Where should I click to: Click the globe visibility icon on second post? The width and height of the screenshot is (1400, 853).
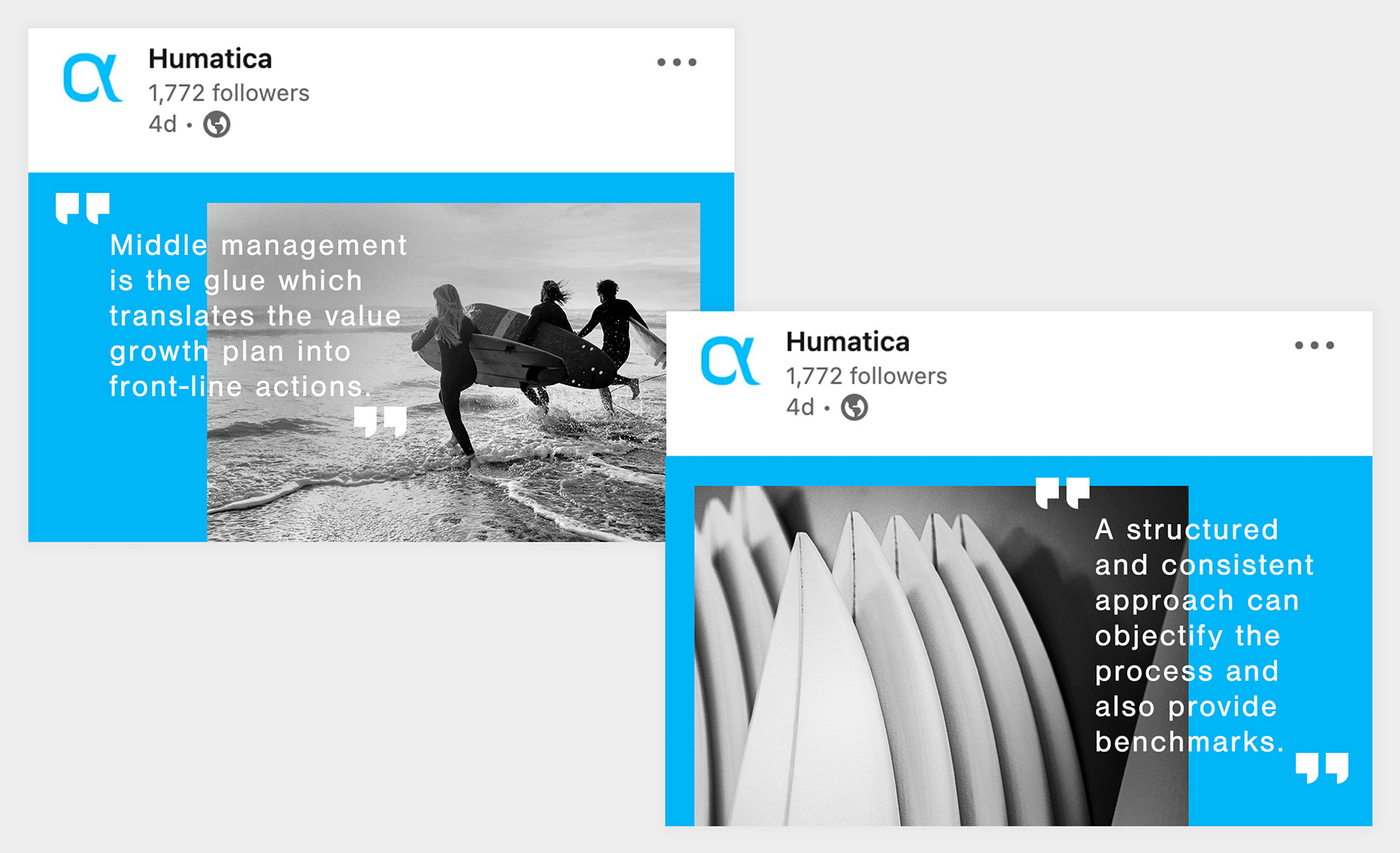tap(855, 408)
